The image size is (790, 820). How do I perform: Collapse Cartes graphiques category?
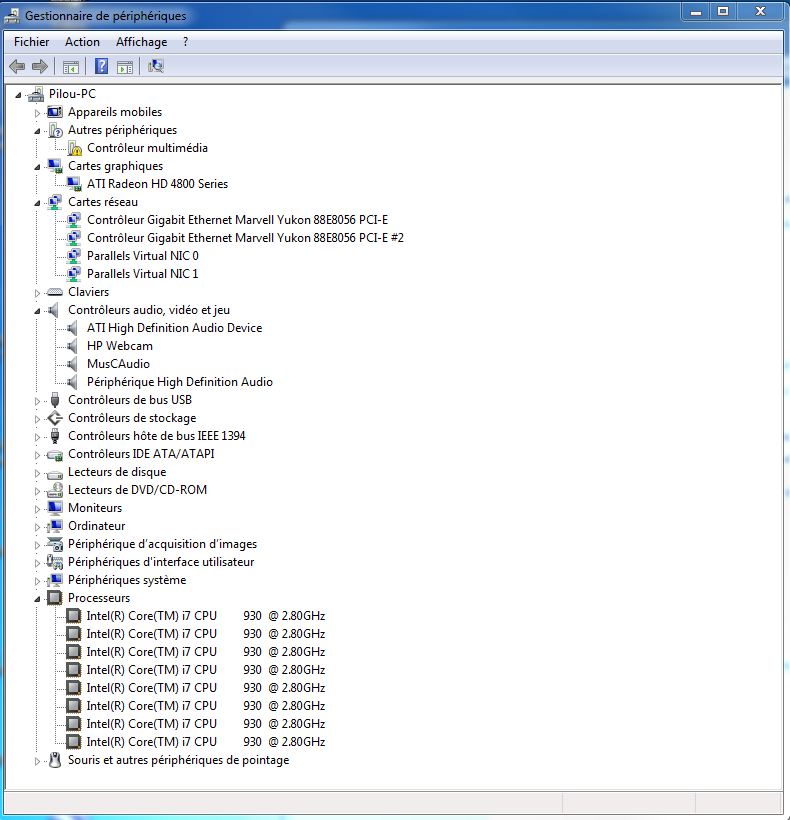37,167
